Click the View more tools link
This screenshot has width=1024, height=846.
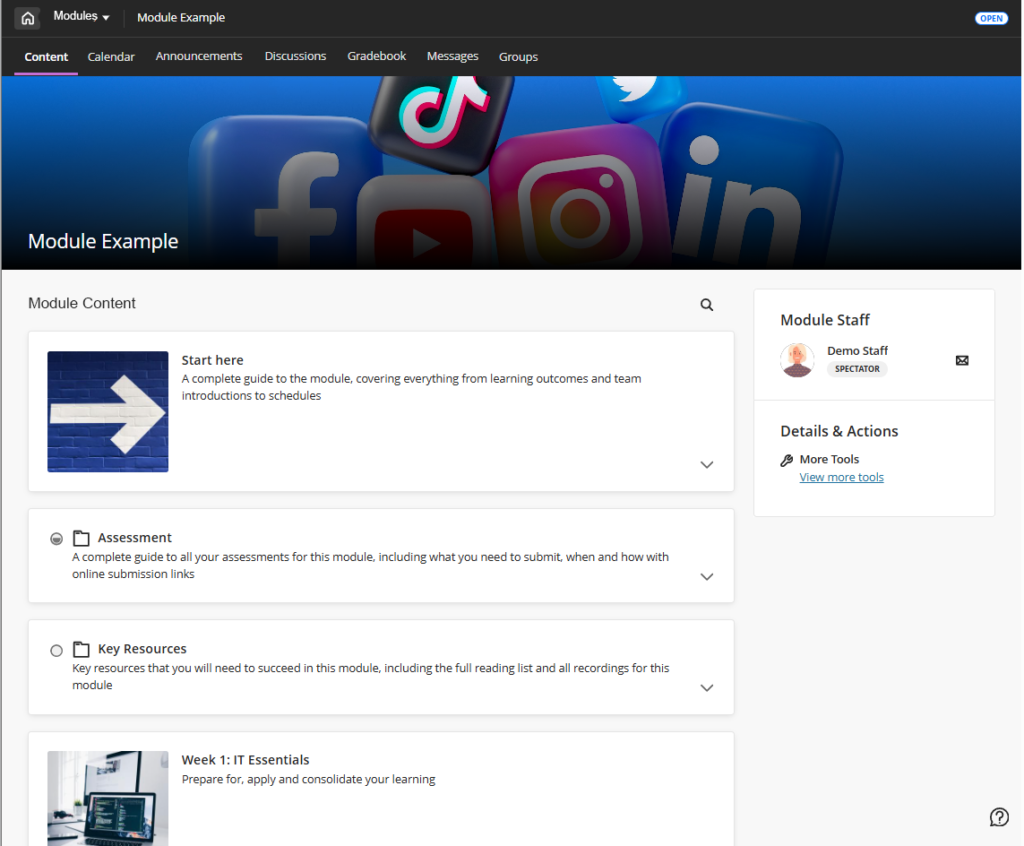pos(841,477)
